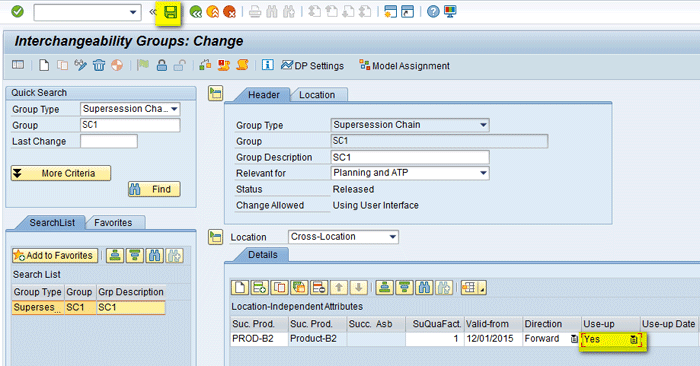This screenshot has width=700, height=366.
Task: Click the green Enter checkmark icon
Action: (17, 12)
